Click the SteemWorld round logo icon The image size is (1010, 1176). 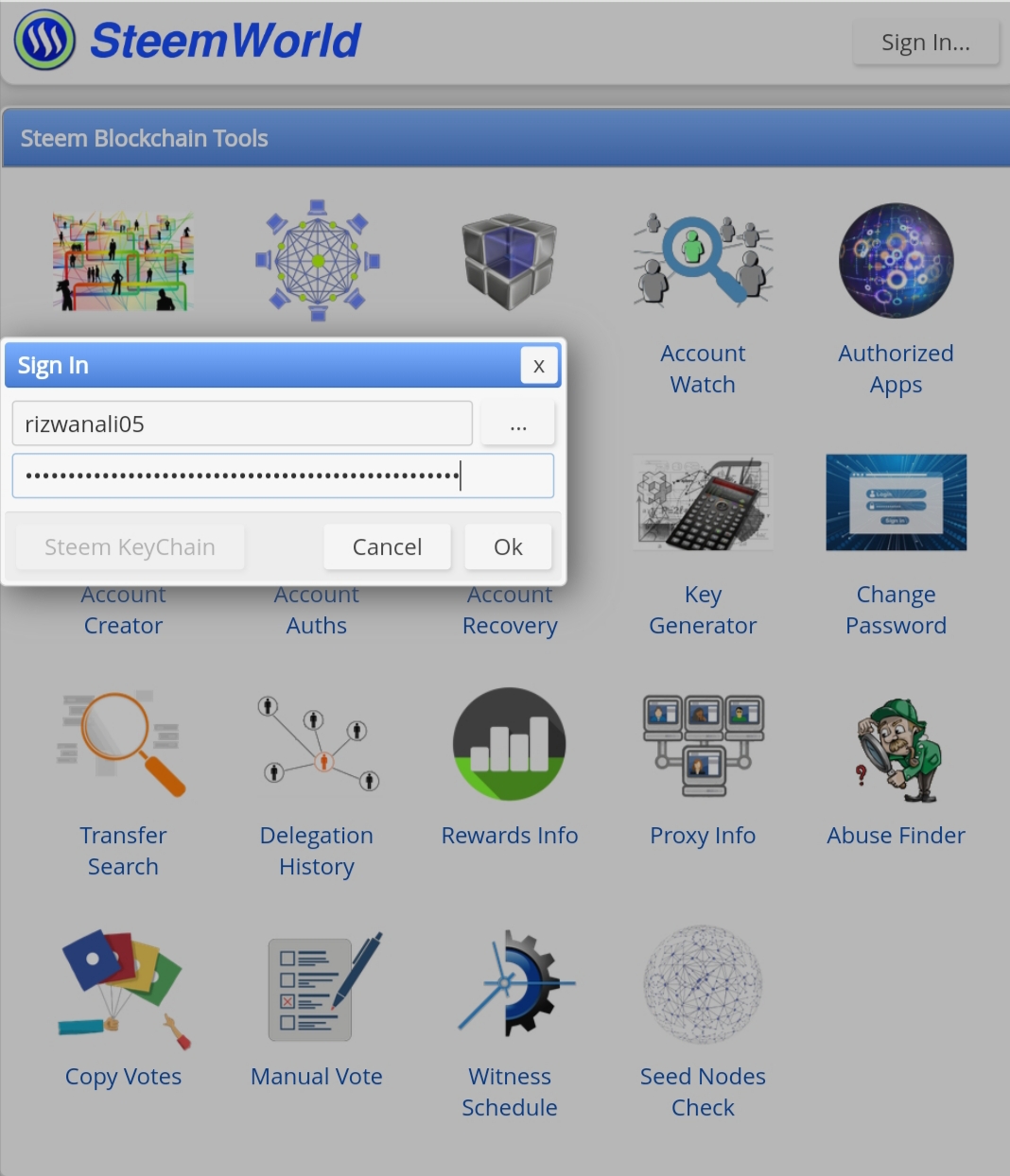[44, 40]
